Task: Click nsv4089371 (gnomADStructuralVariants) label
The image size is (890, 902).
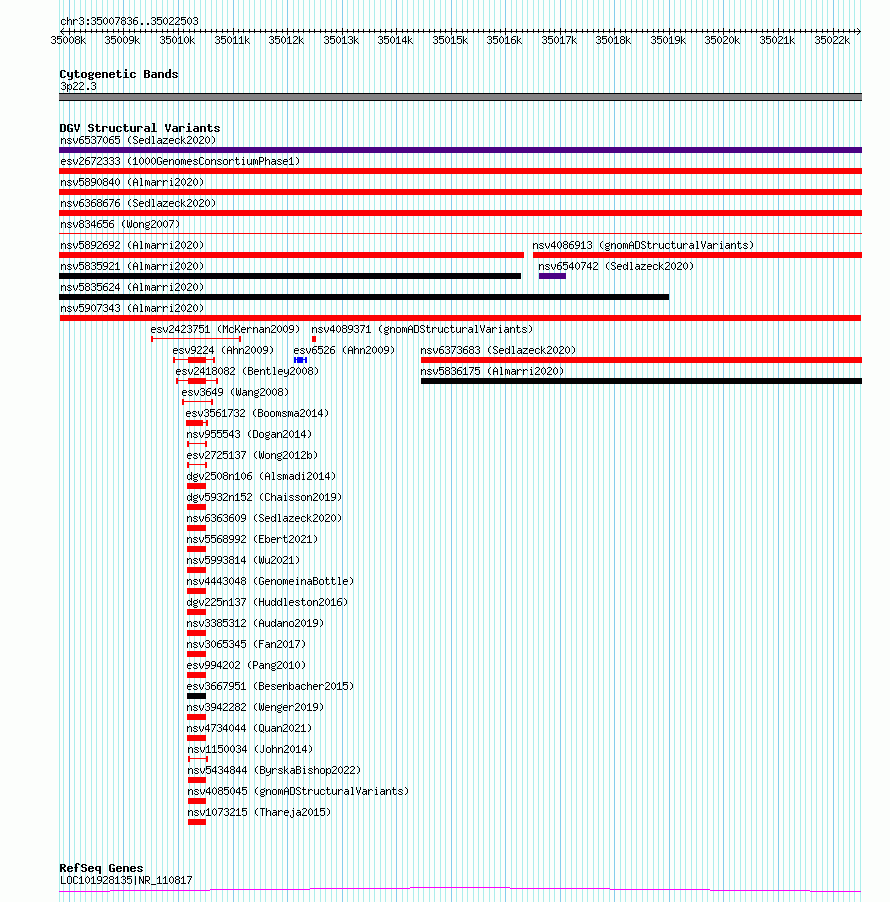Action: click(x=422, y=330)
